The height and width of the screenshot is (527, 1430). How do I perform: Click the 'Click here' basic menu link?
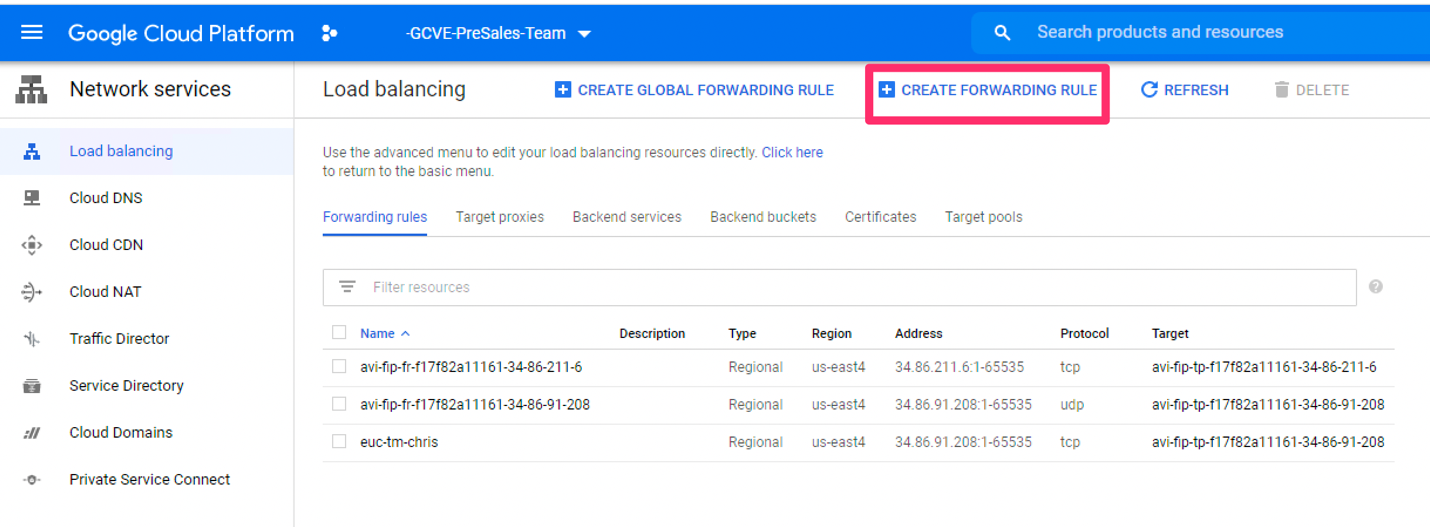(x=792, y=153)
